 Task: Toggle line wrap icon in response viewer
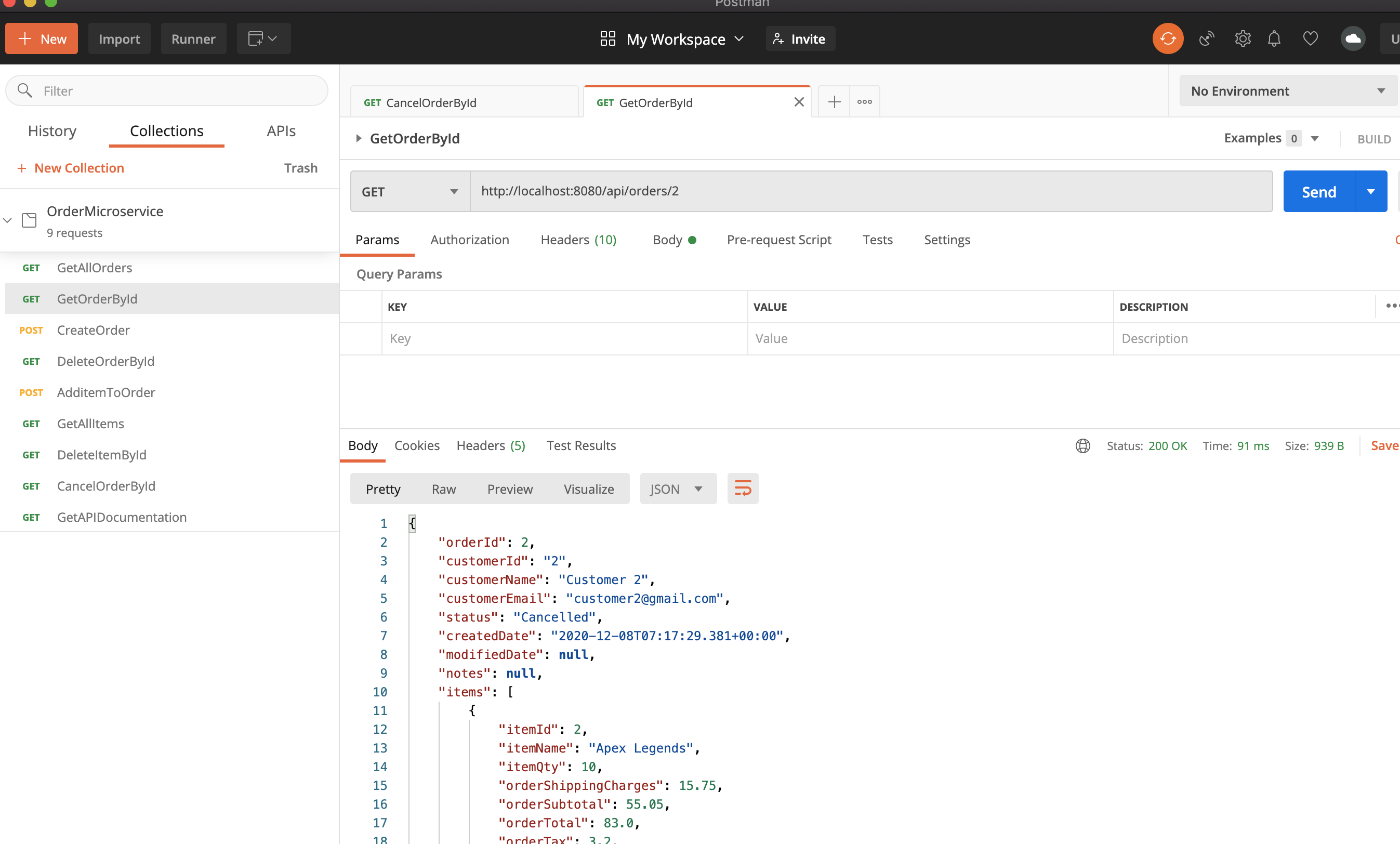(743, 489)
